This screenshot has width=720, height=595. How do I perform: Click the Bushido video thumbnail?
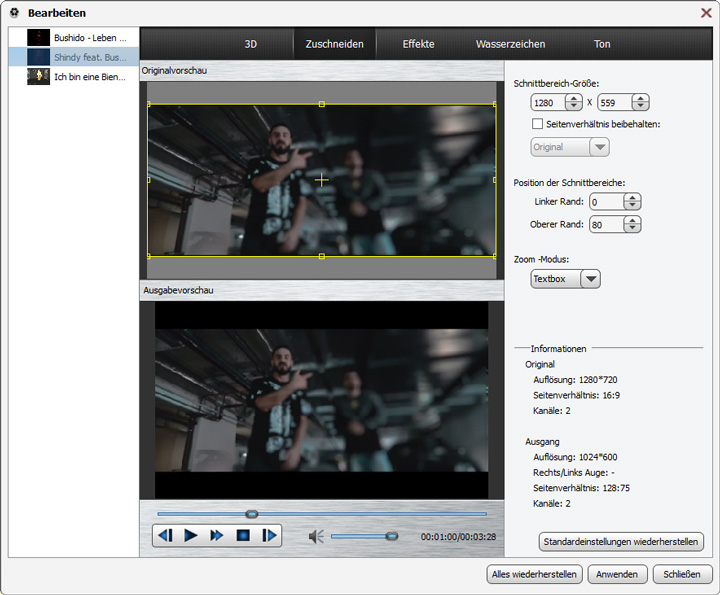pos(38,38)
